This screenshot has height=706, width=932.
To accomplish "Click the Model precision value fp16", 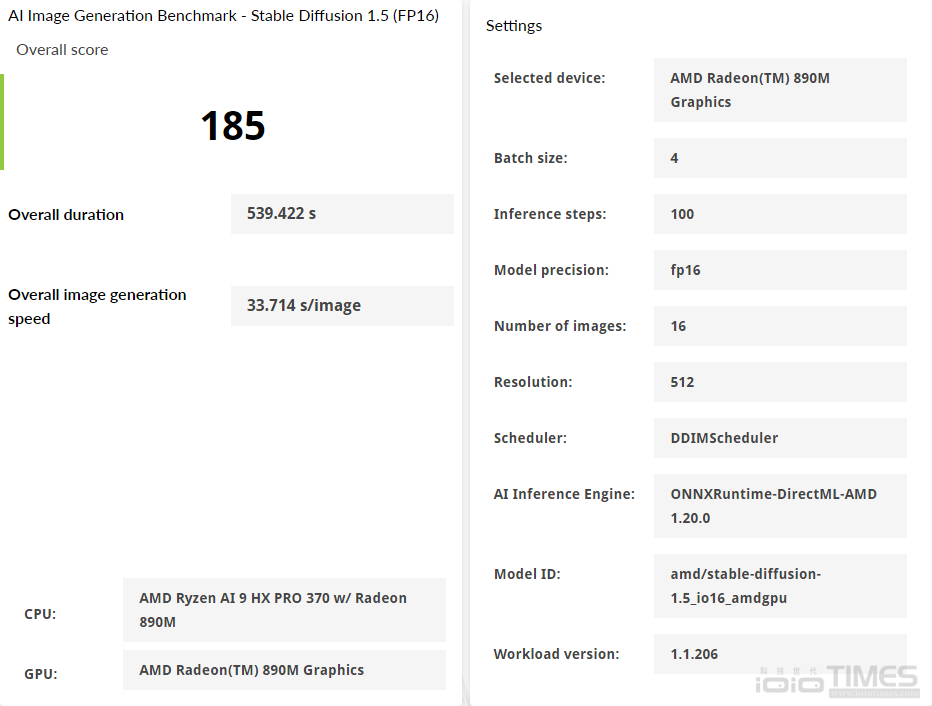I will [x=780, y=270].
